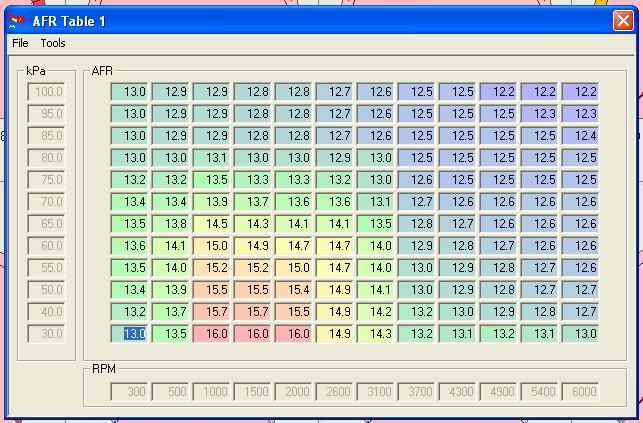643x423 pixels.
Task: Select the 300 RPM axis field
Action: click(x=129, y=392)
